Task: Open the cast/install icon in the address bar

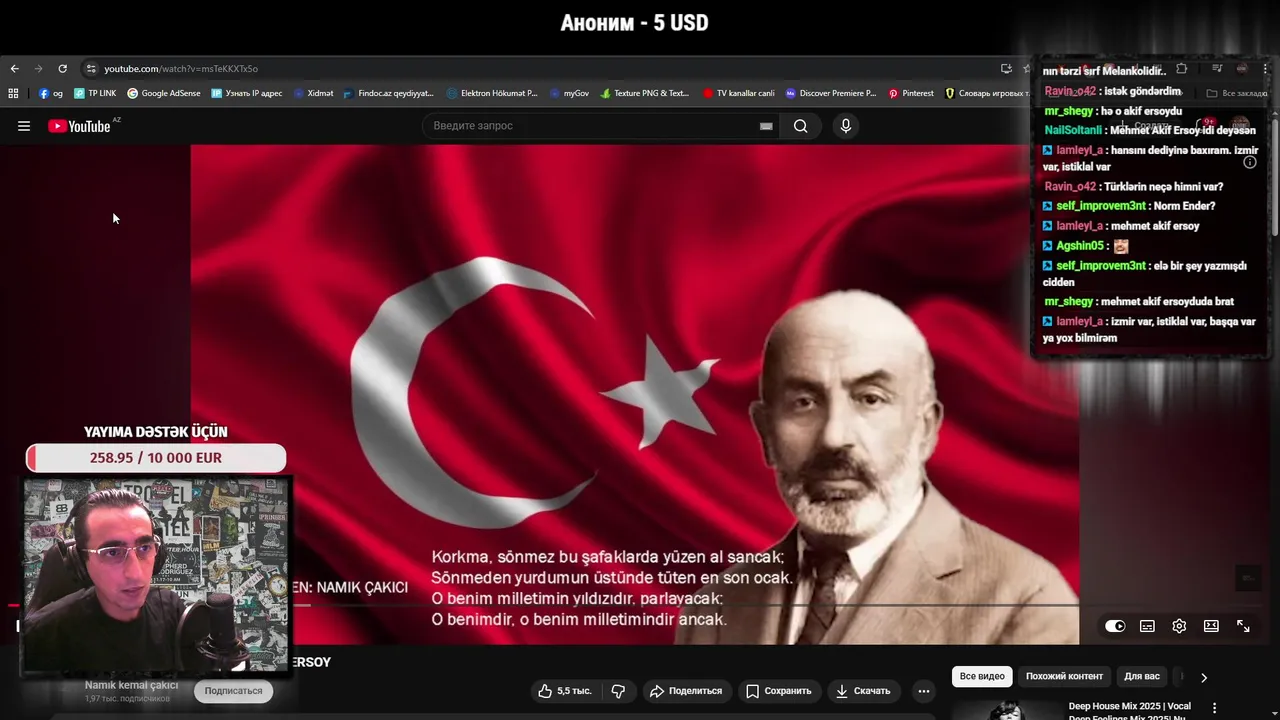Action: (1006, 68)
